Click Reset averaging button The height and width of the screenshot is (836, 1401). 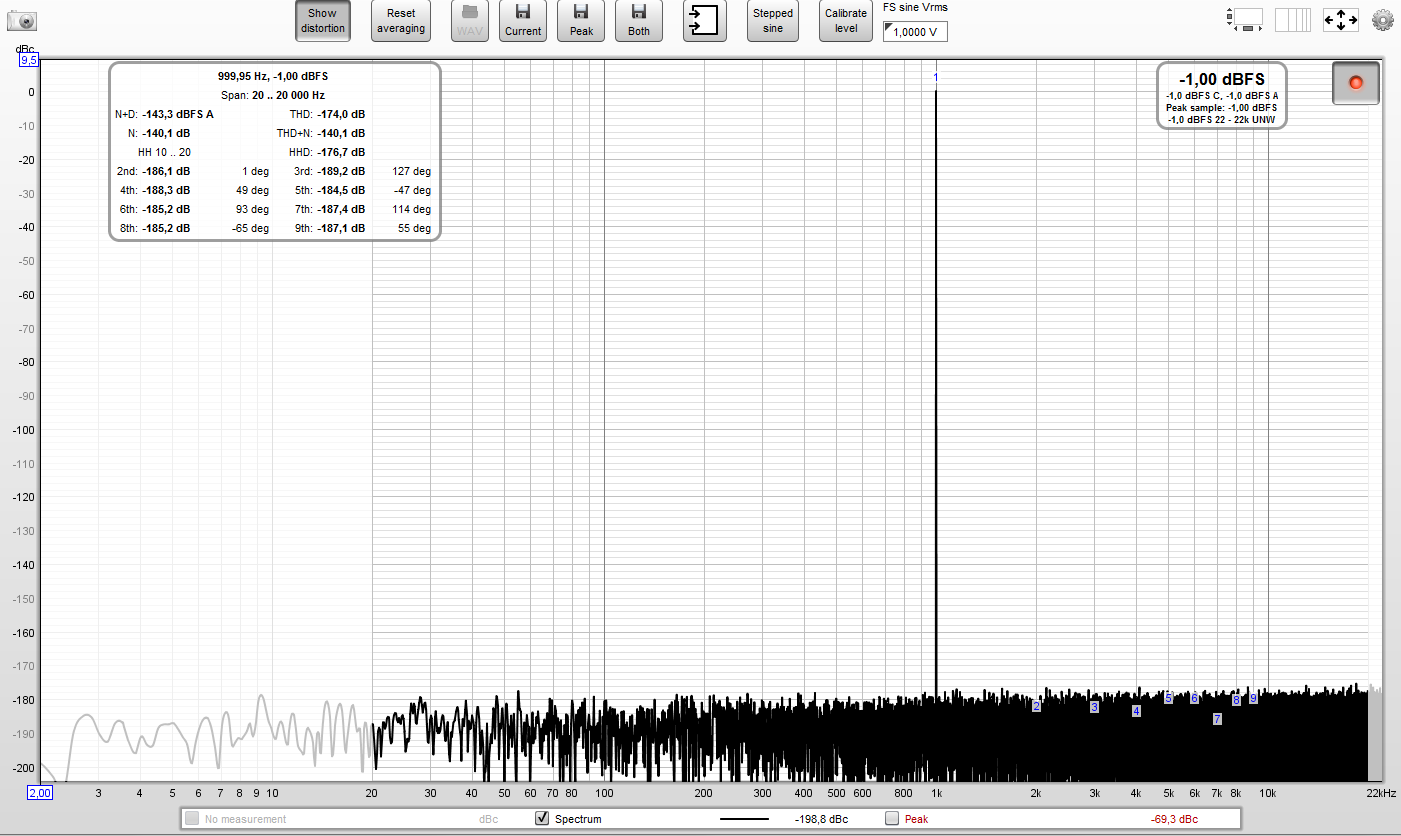[401, 21]
